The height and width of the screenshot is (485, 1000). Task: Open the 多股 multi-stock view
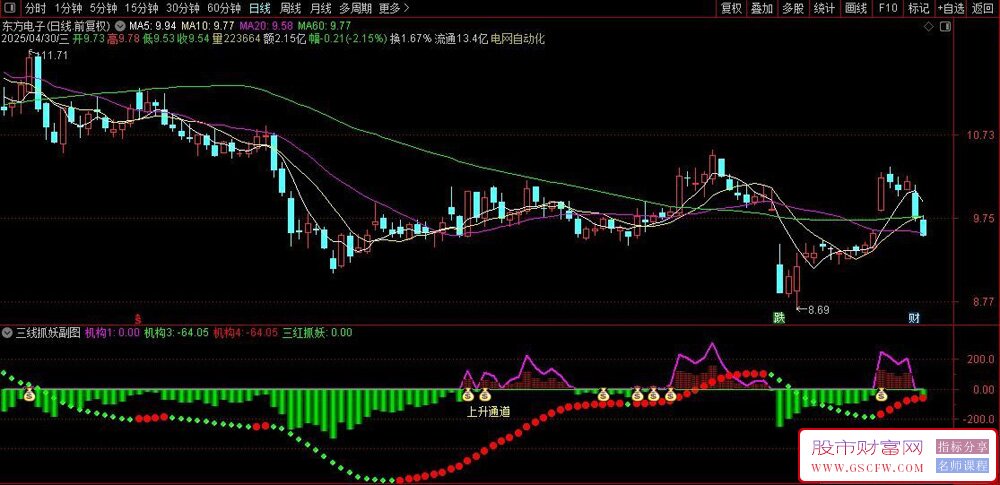coord(793,8)
